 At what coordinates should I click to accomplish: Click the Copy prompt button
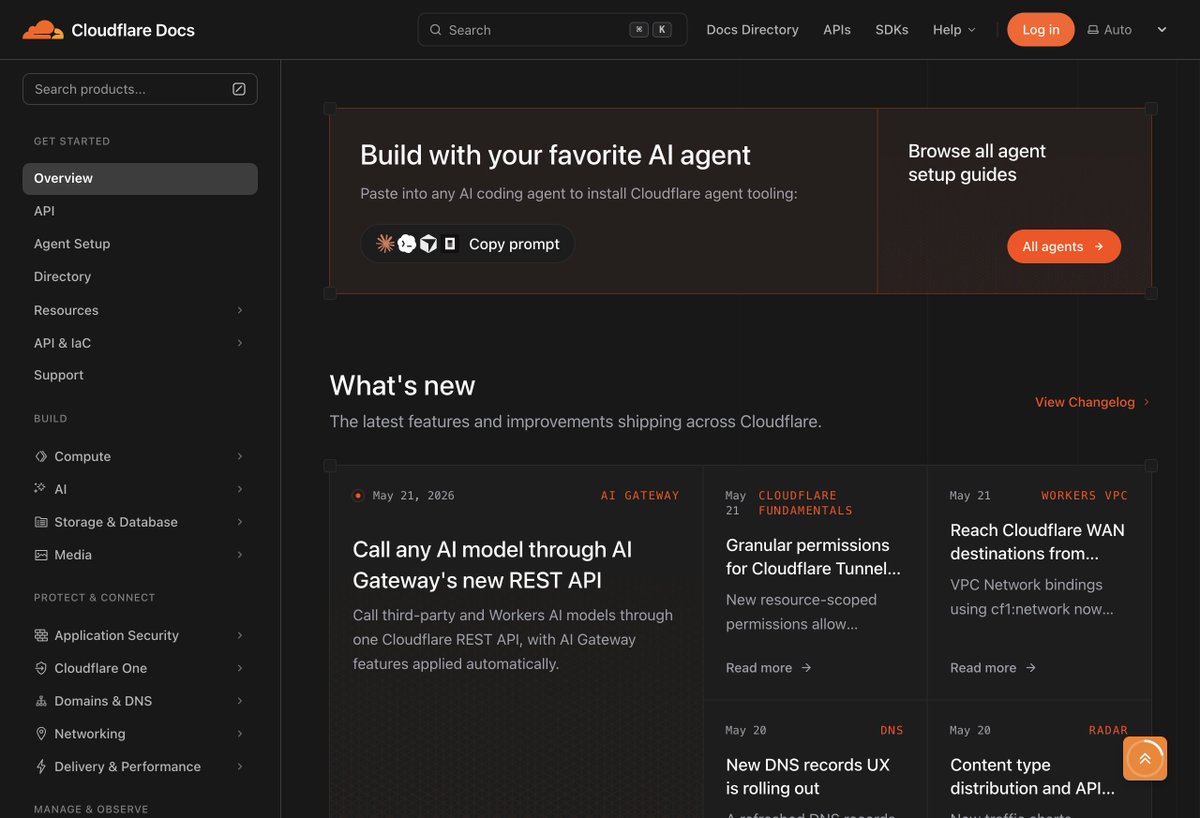(467, 244)
